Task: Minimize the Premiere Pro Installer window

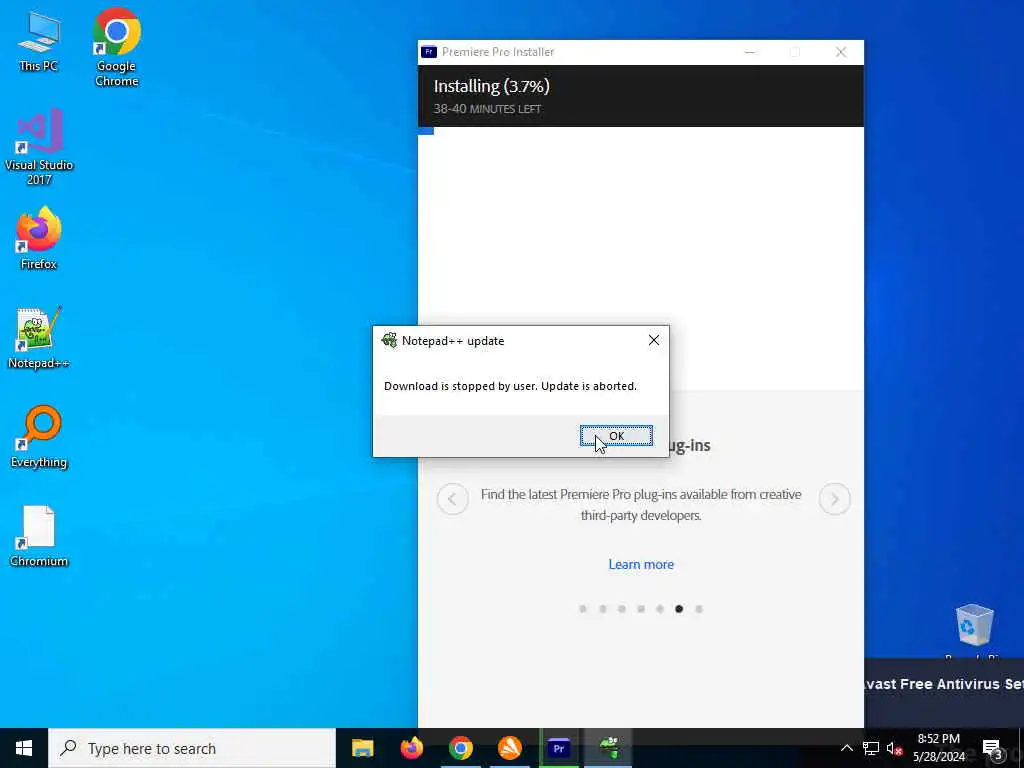Action: pos(750,52)
